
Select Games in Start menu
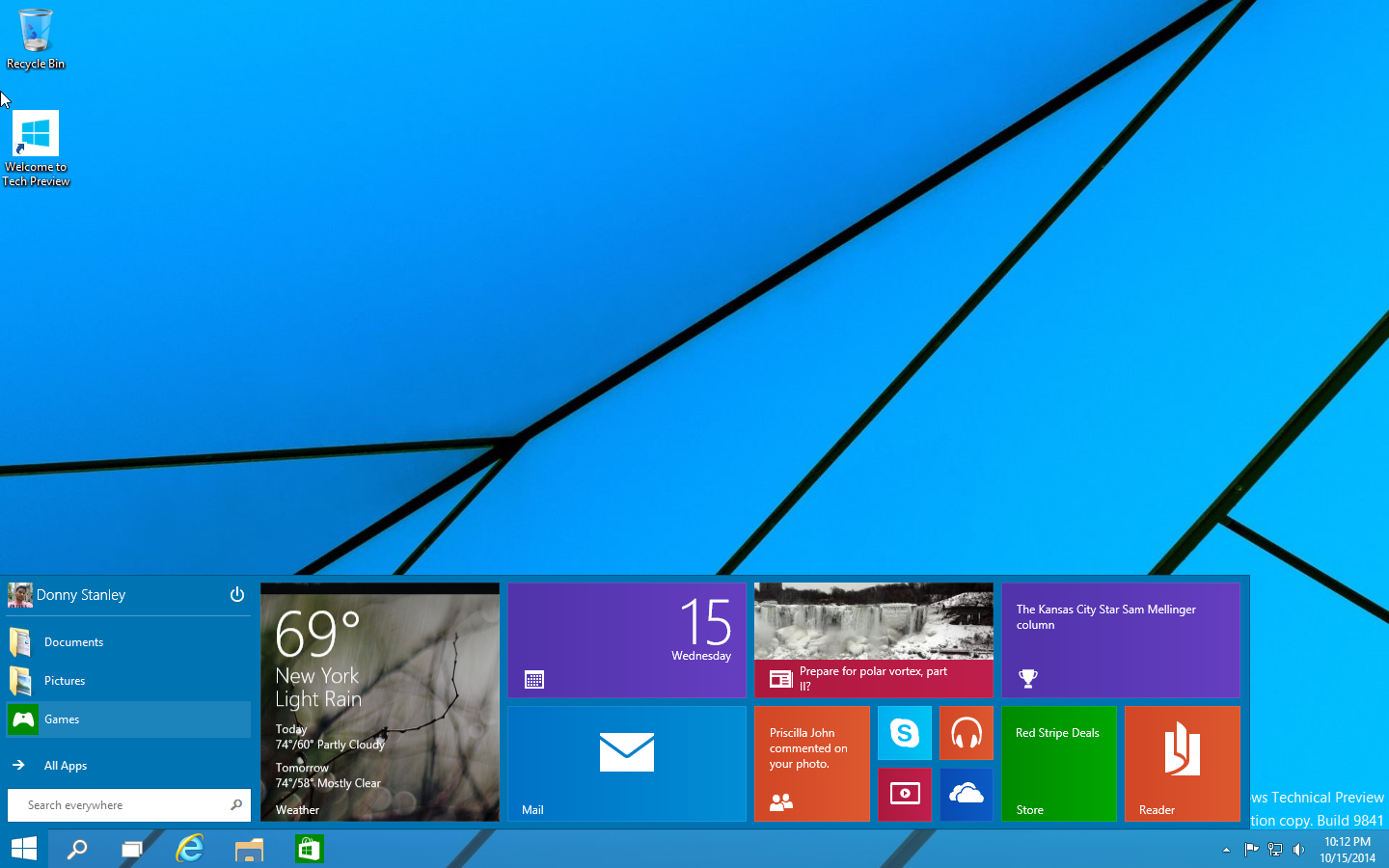tap(62, 719)
